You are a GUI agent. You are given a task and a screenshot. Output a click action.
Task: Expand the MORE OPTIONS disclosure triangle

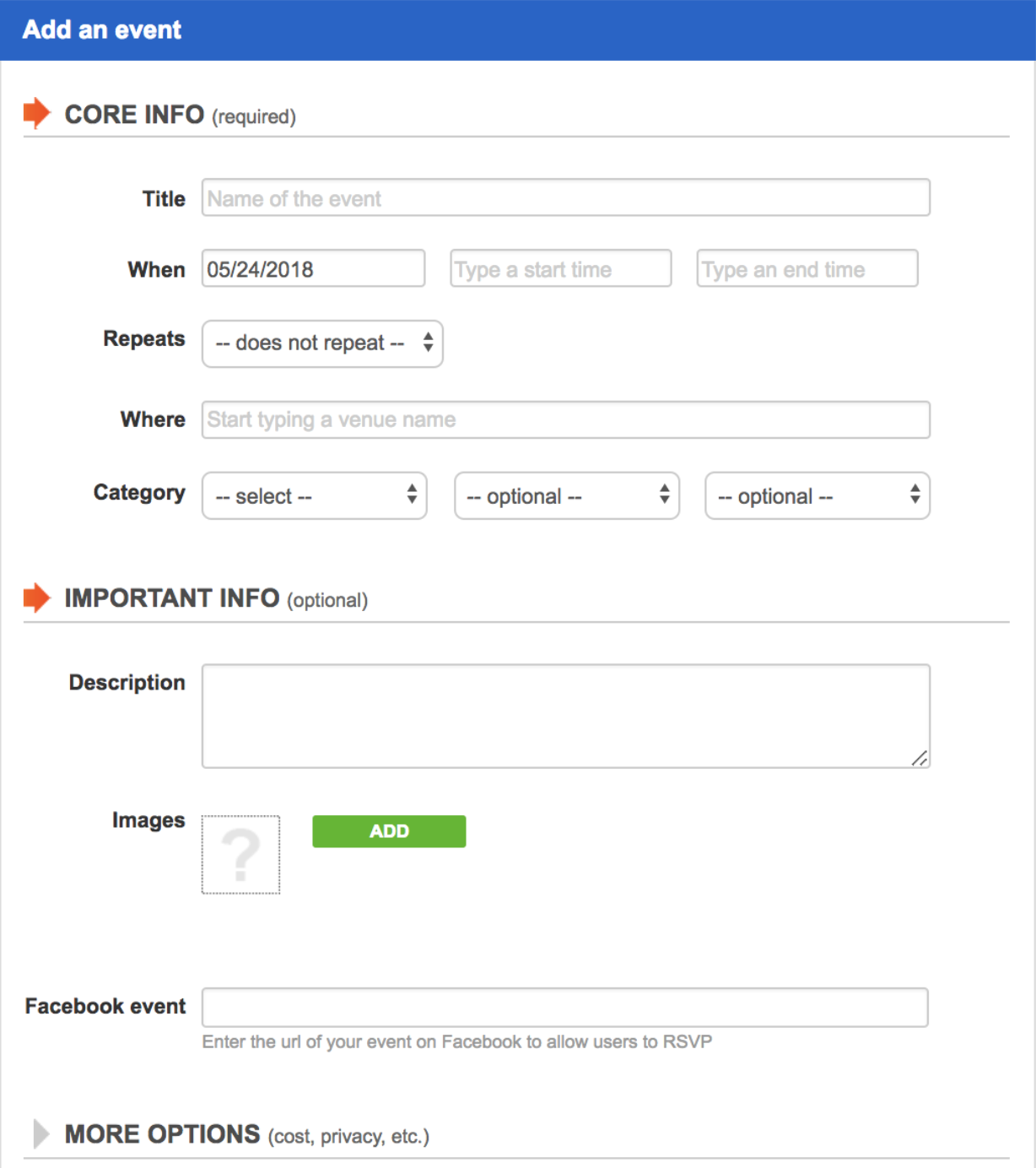40,1133
